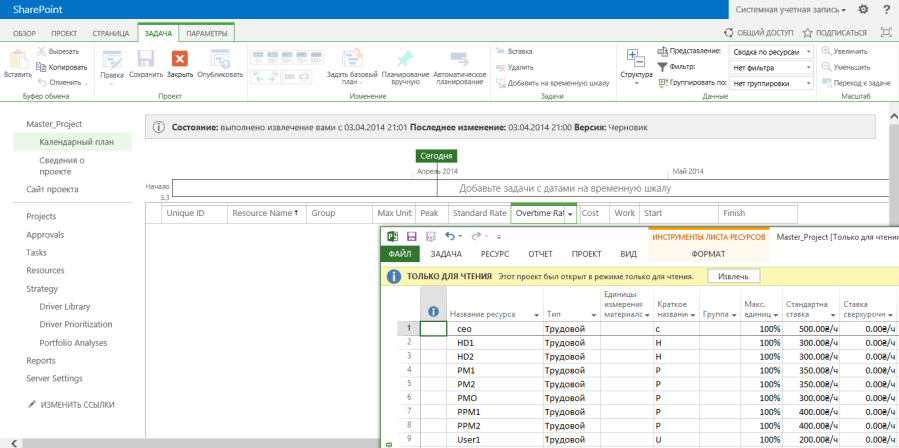The image size is (899, 448).
Task: Open the ФАЙЛ tab in Project desktop
Action: (x=400, y=254)
